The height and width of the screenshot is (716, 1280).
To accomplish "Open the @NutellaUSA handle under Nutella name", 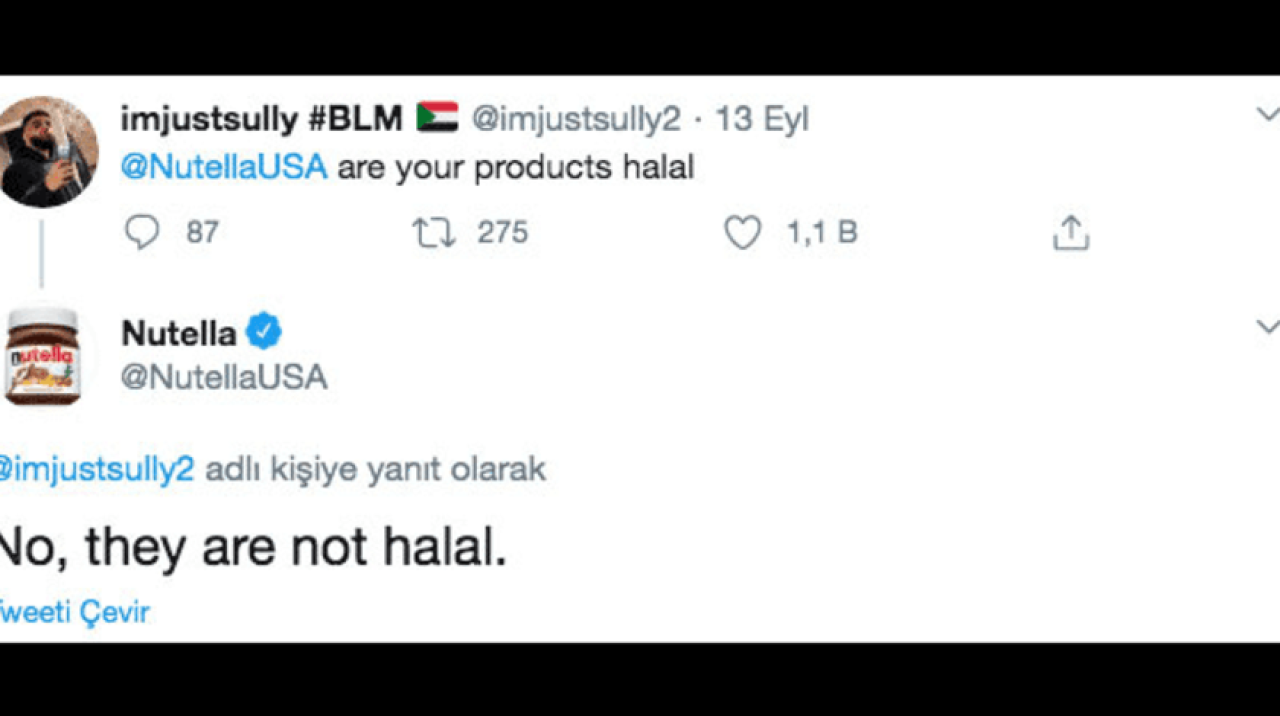I will tap(224, 377).
